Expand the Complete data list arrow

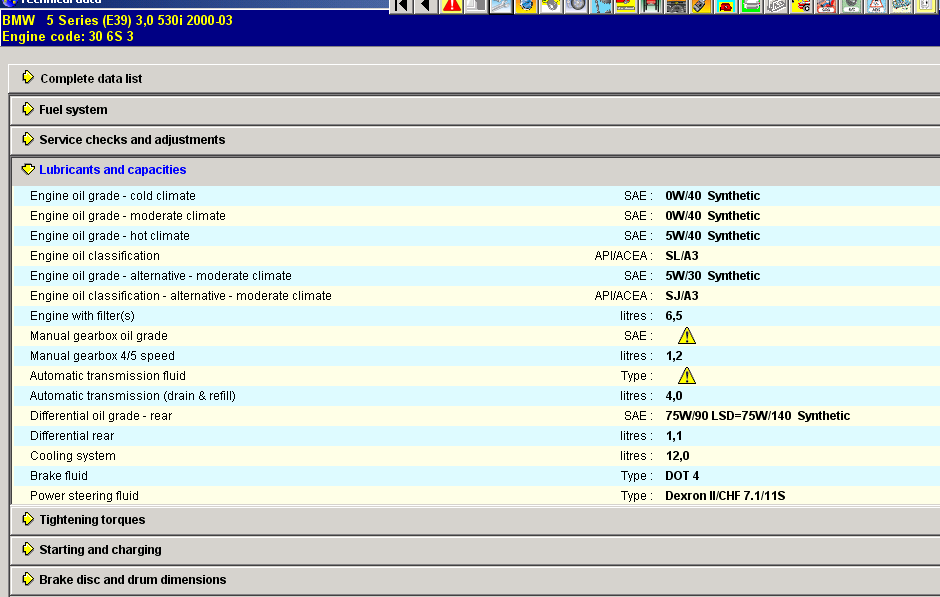28,77
